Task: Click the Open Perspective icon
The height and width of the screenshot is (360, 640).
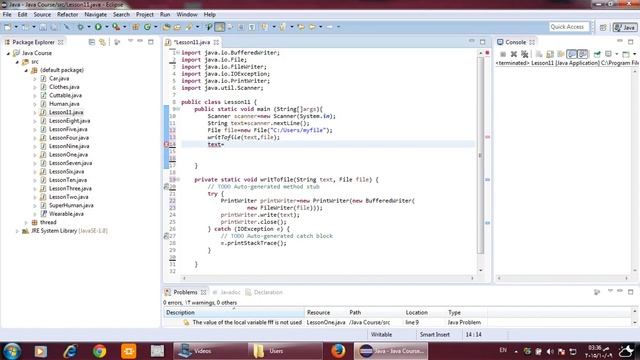Action: point(603,27)
